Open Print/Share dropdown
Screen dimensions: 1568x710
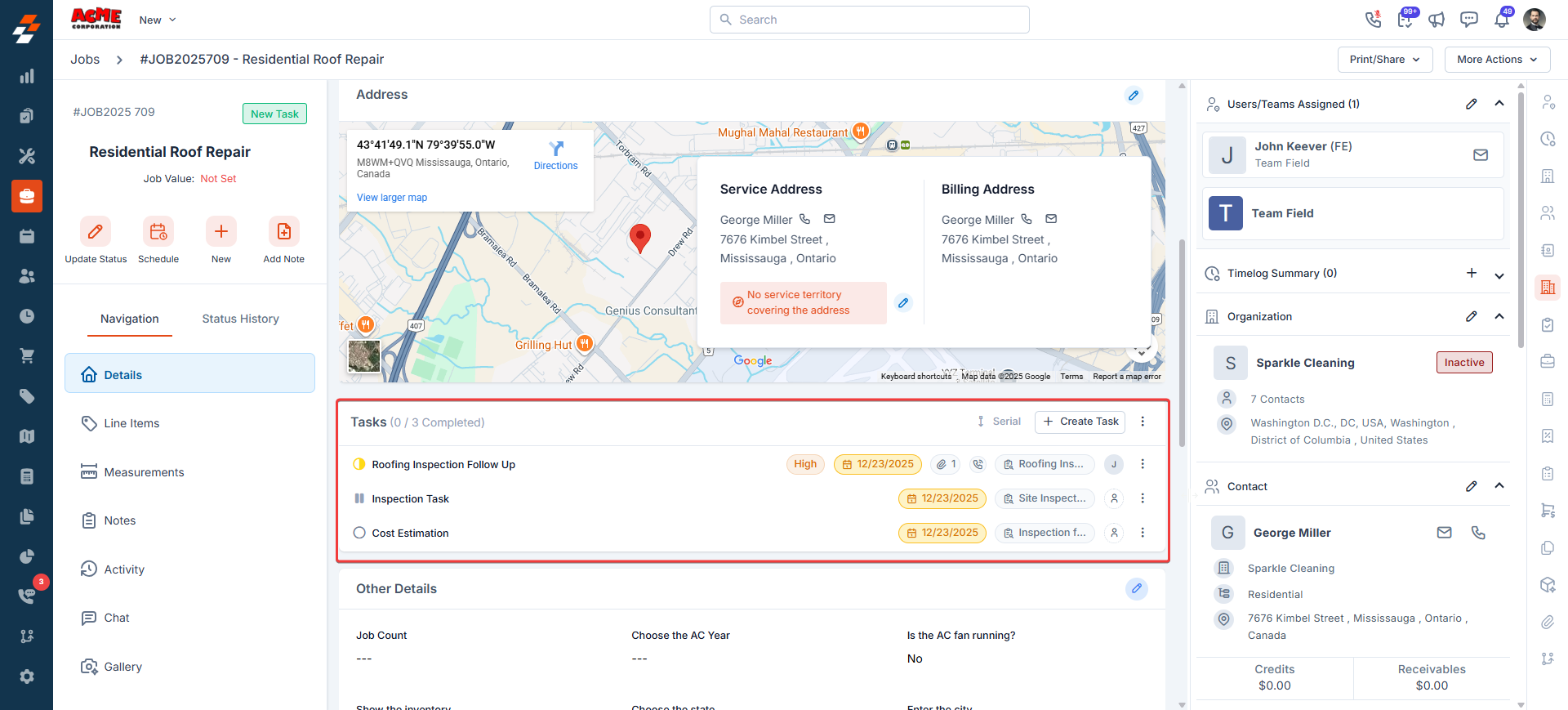(1385, 60)
